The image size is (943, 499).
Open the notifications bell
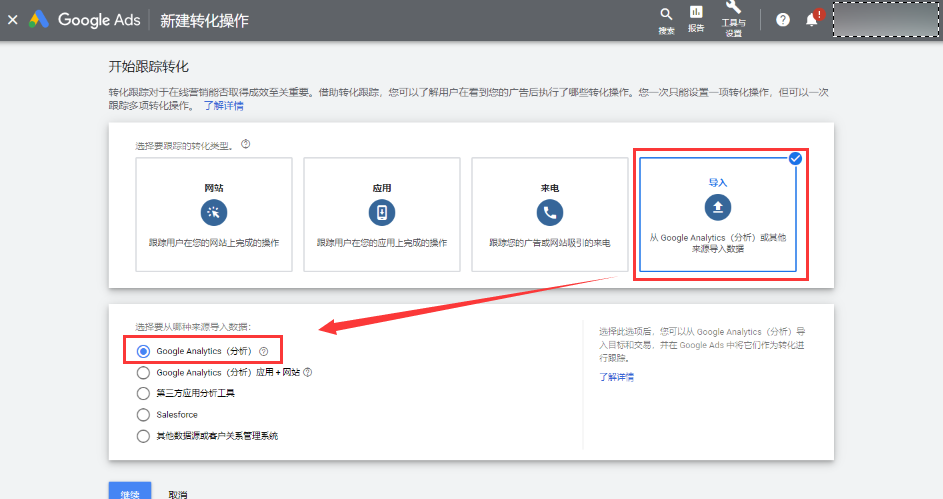[812, 20]
